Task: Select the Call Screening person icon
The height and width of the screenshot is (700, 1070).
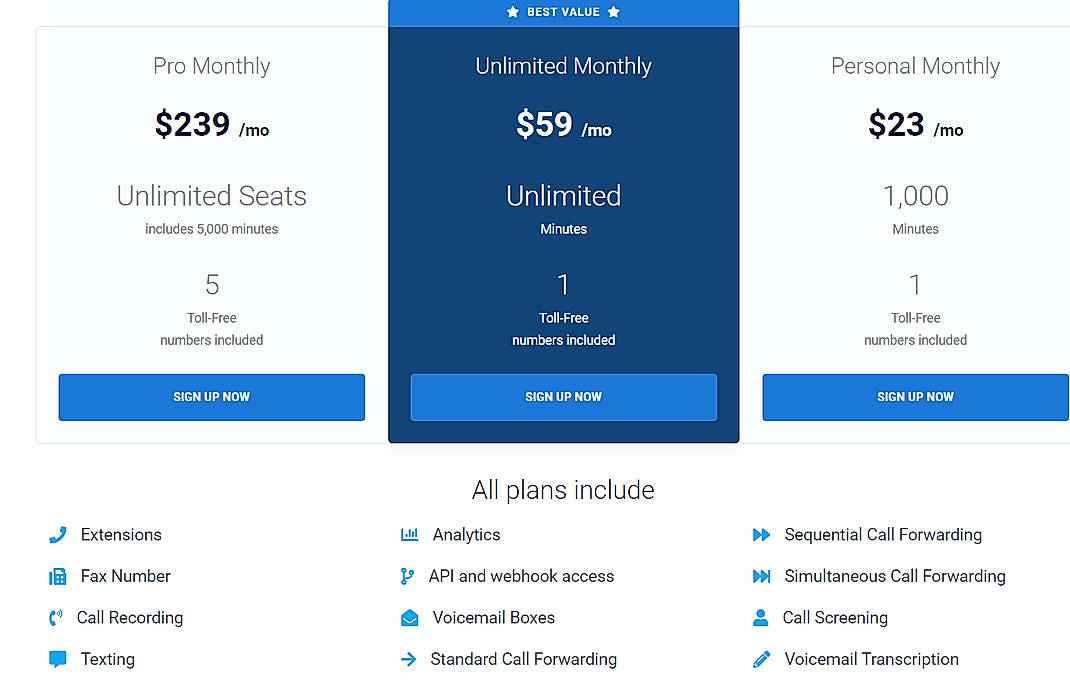Action: 761,618
